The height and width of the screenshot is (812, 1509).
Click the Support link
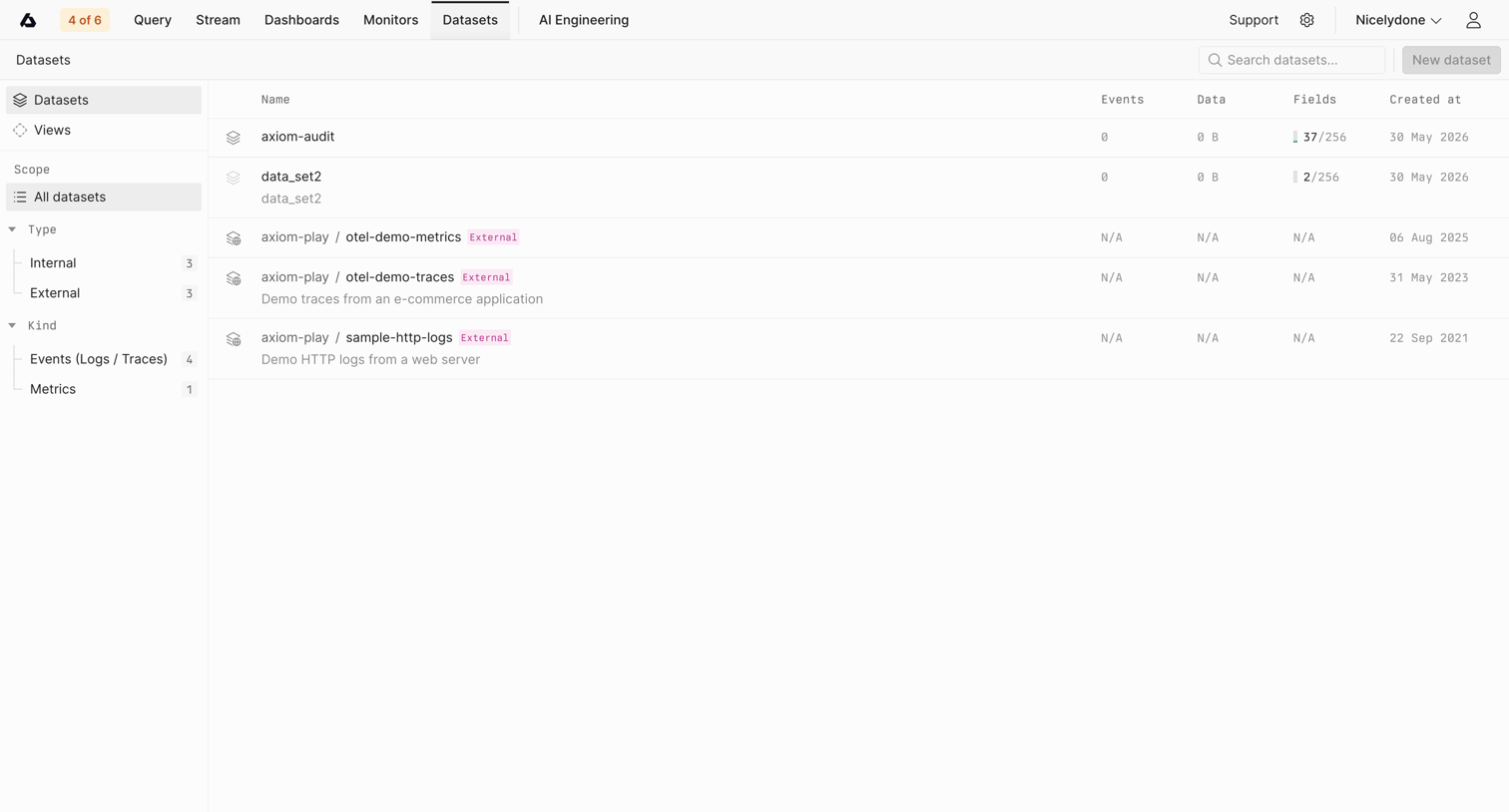pos(1254,20)
